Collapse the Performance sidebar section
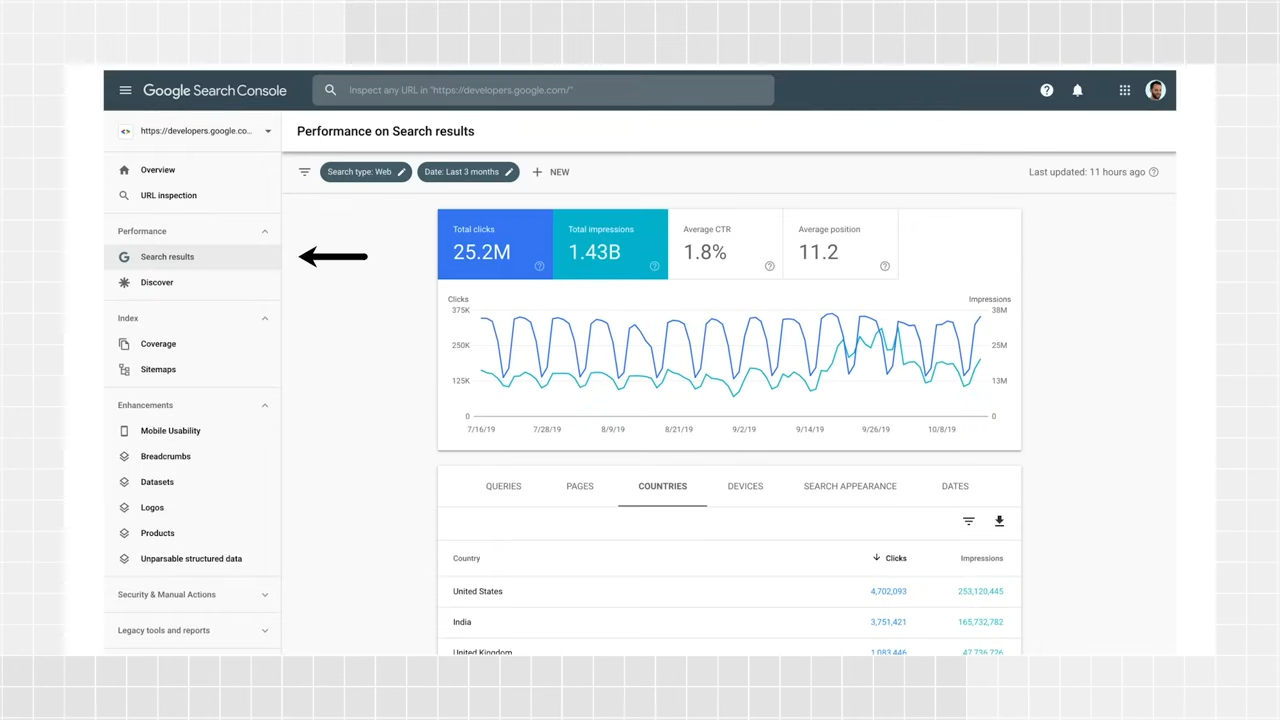 (265, 231)
